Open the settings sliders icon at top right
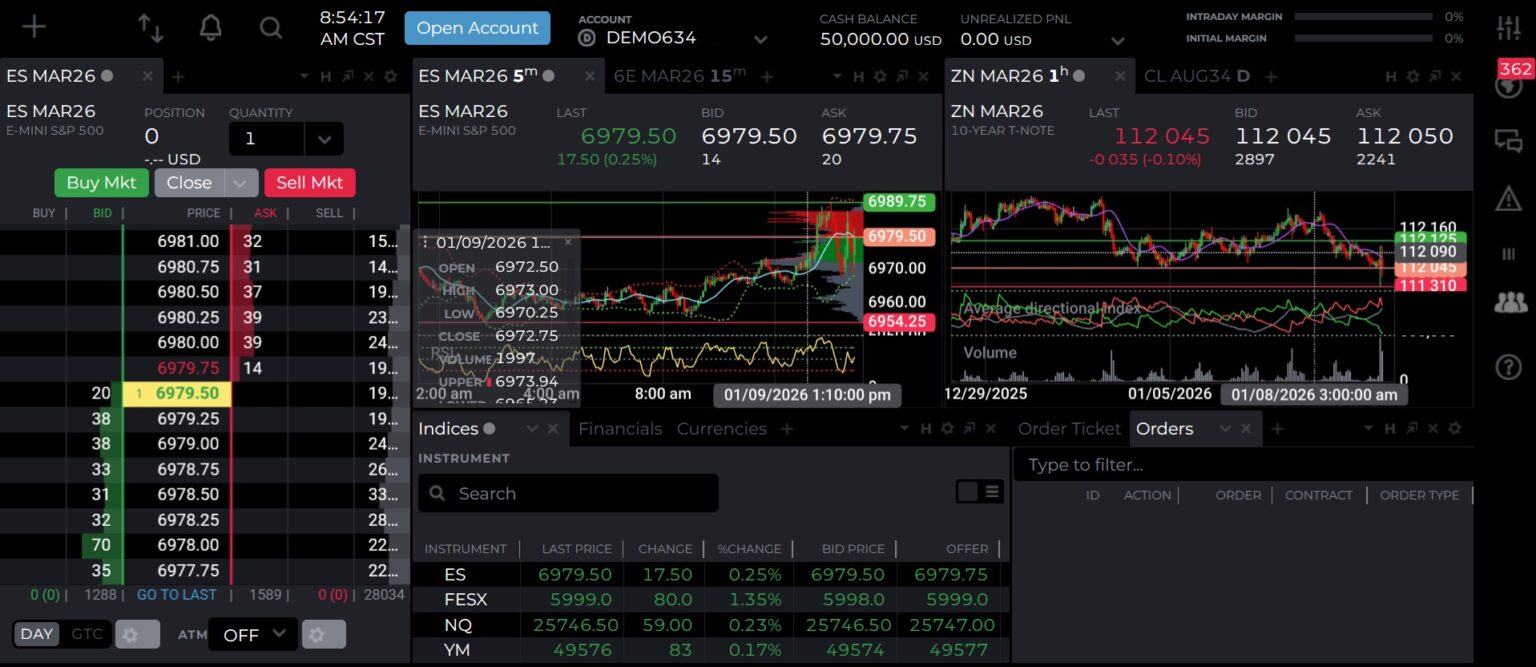The height and width of the screenshot is (667, 1536). coord(1508,27)
